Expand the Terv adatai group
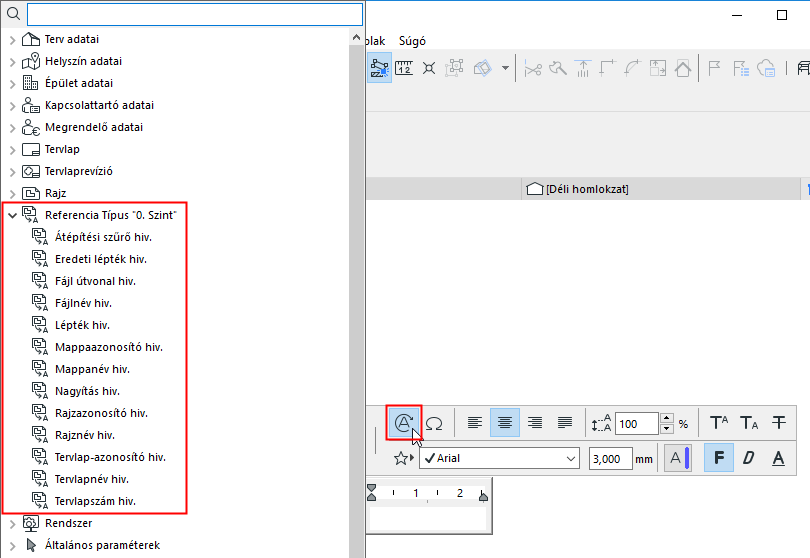 pyautogui.click(x=12, y=40)
